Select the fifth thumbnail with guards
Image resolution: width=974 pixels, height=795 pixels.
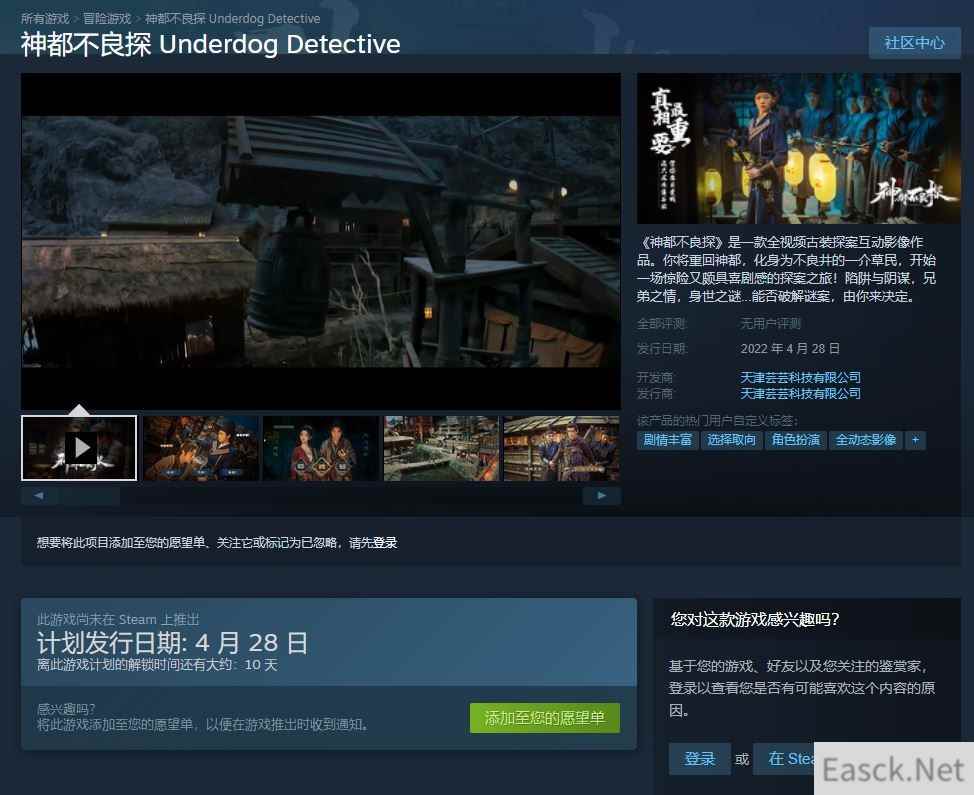[x=562, y=448]
